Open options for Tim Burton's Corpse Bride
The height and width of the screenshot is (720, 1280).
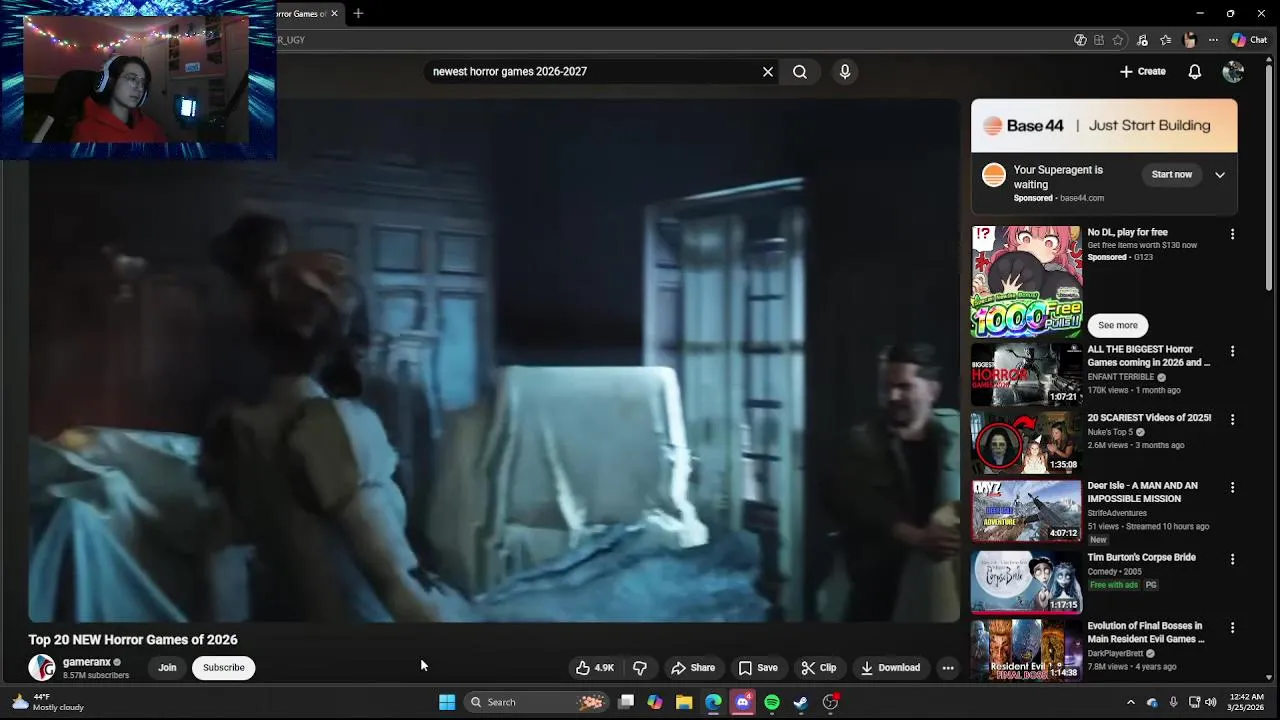coord(1232,559)
